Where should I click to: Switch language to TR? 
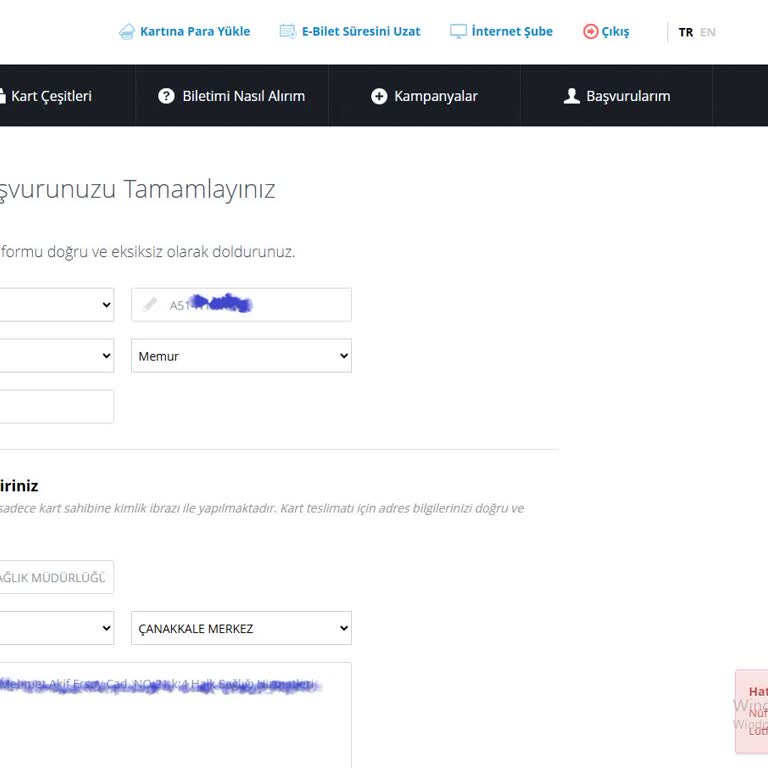[685, 32]
